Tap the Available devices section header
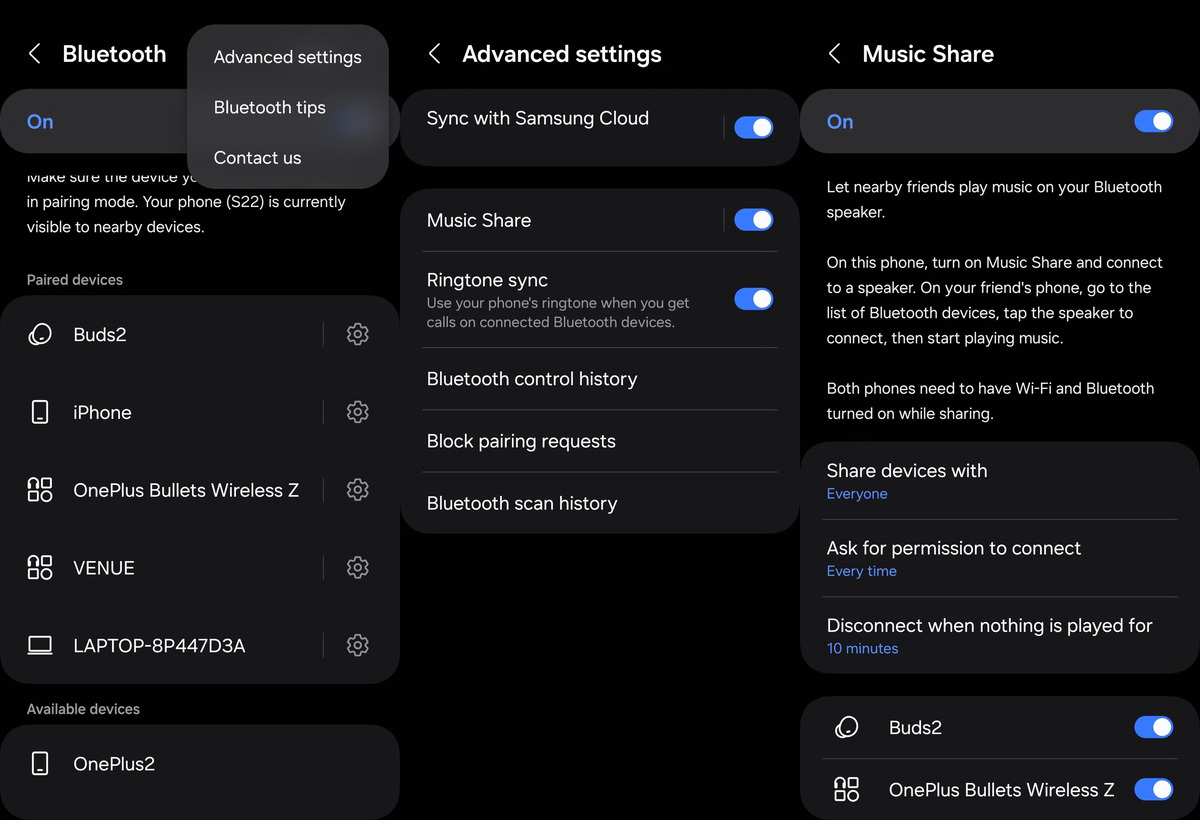The height and width of the screenshot is (820, 1200). (x=83, y=709)
